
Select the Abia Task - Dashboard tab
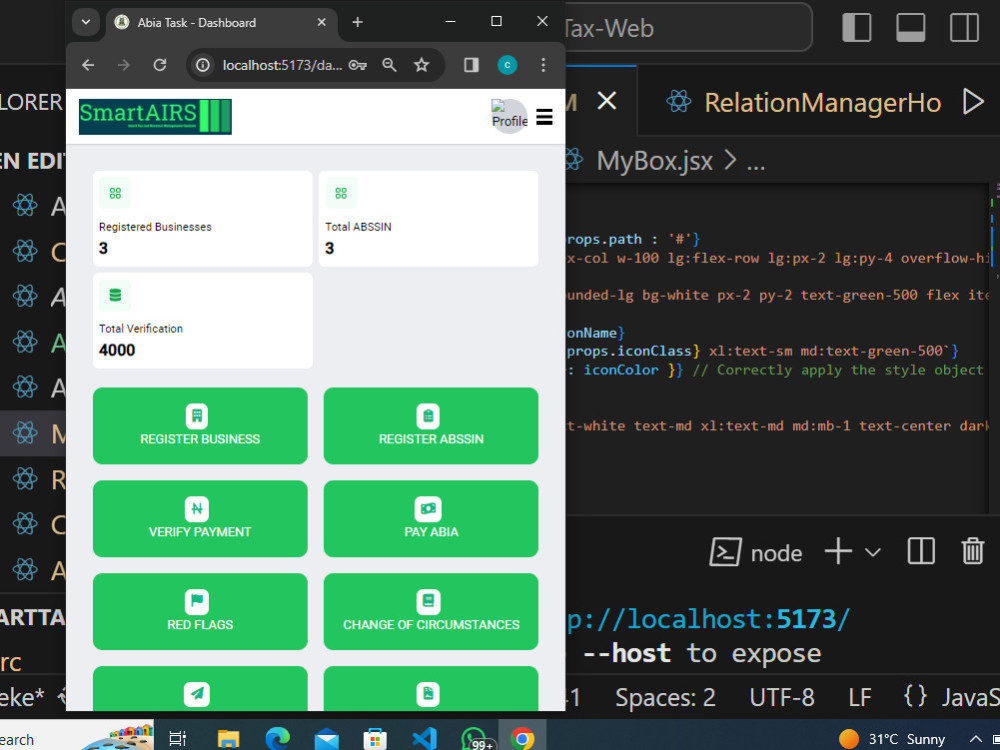[220, 23]
